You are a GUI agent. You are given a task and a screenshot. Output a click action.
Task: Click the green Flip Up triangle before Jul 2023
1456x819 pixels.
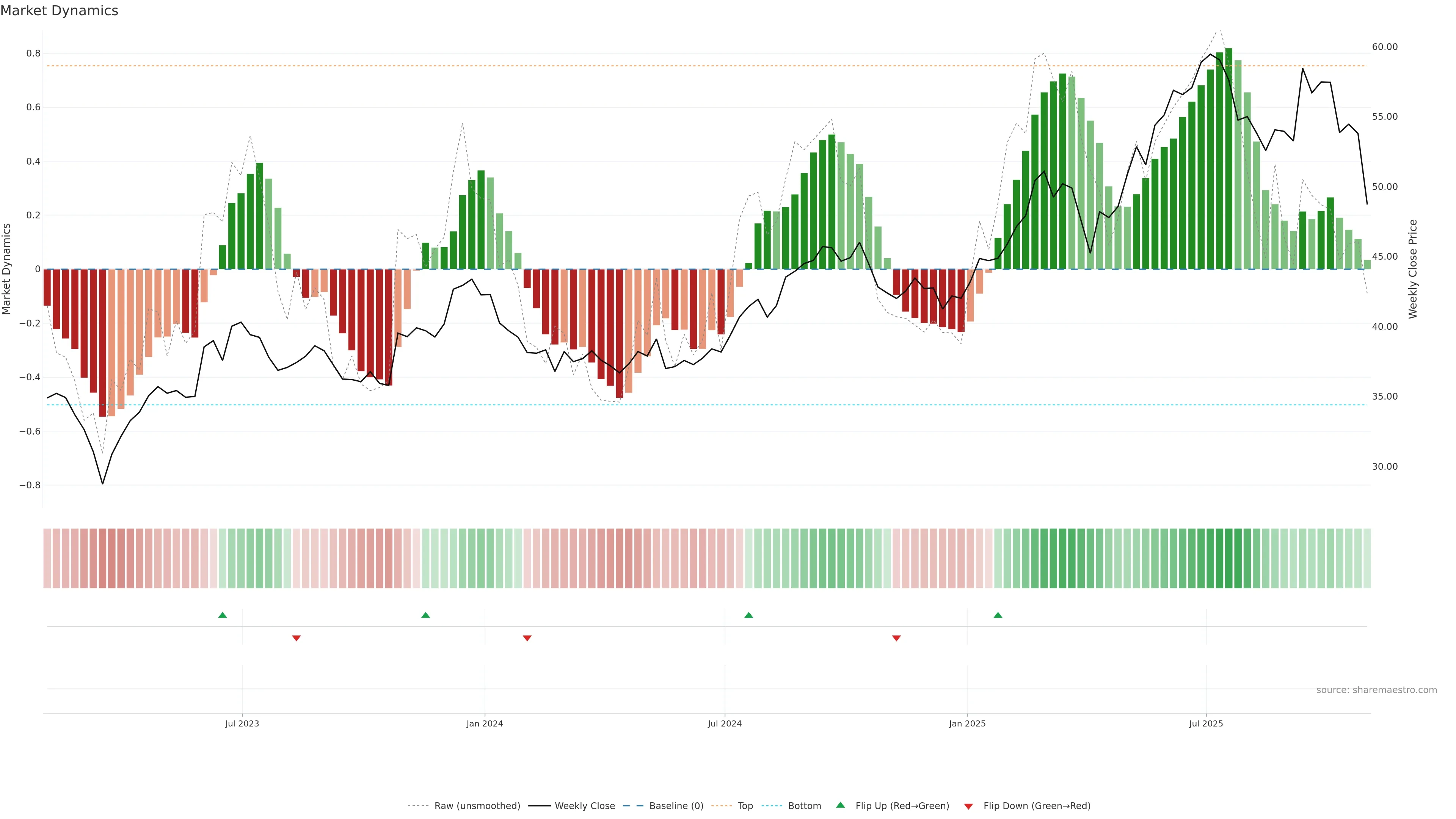coord(223,615)
